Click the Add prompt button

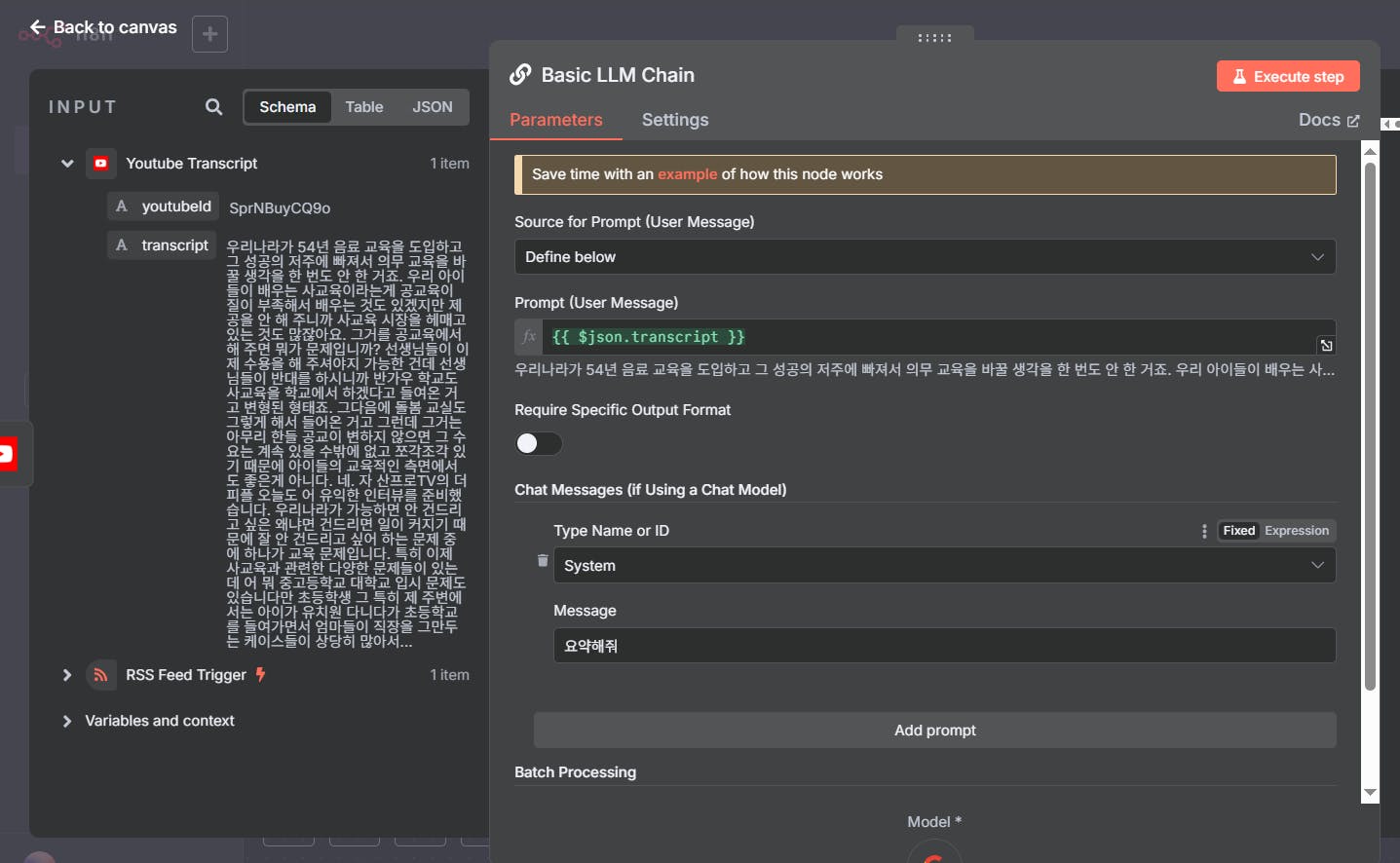coord(934,731)
